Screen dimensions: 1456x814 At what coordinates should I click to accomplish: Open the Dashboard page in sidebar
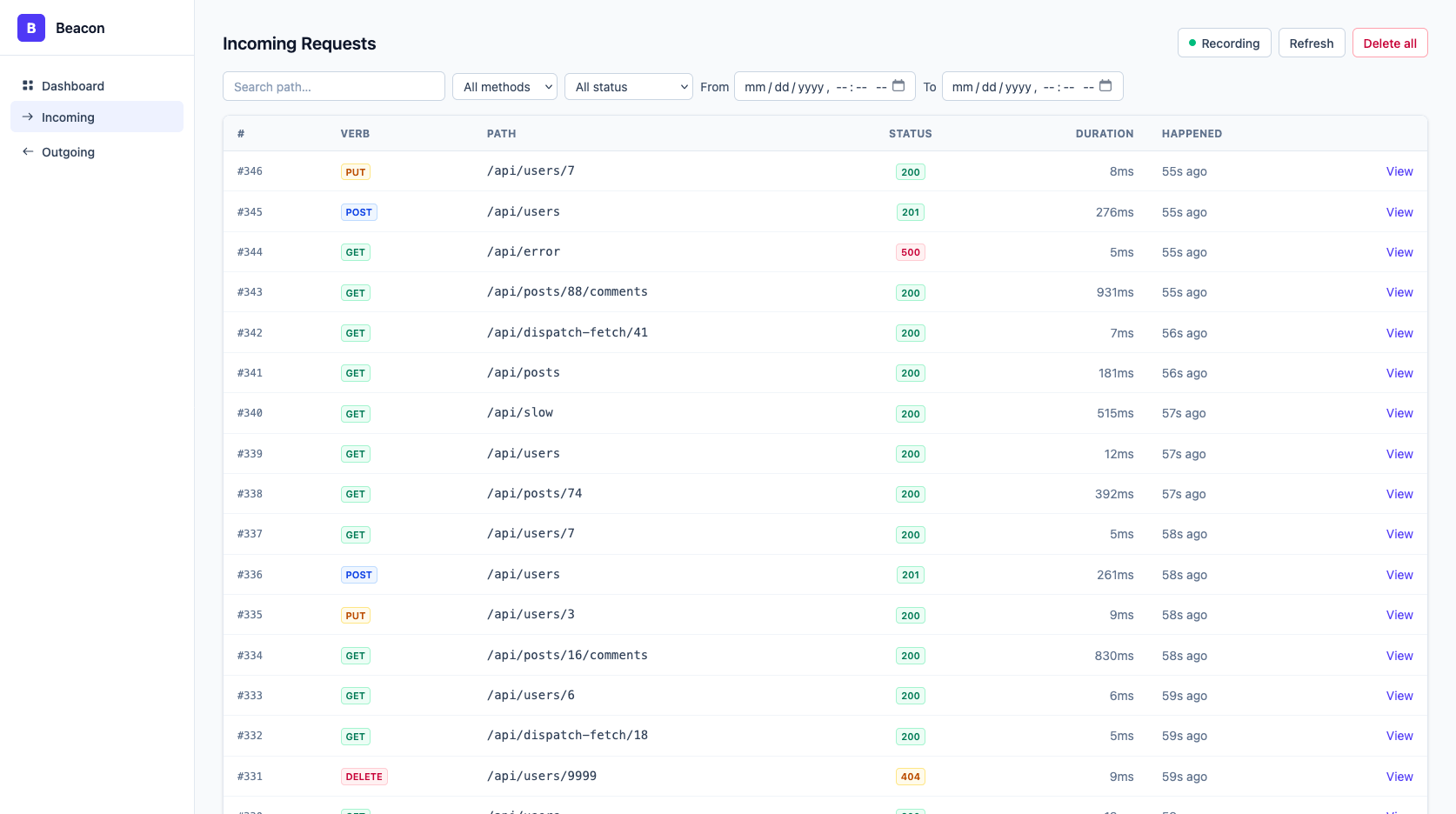(73, 86)
